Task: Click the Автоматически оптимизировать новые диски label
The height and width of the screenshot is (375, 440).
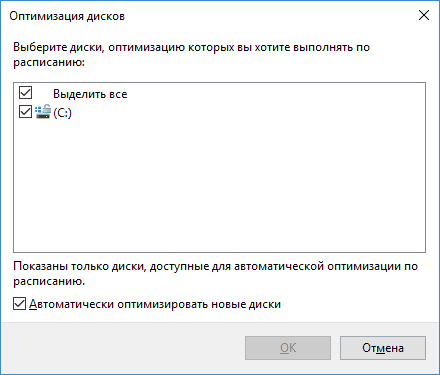Action: [155, 304]
